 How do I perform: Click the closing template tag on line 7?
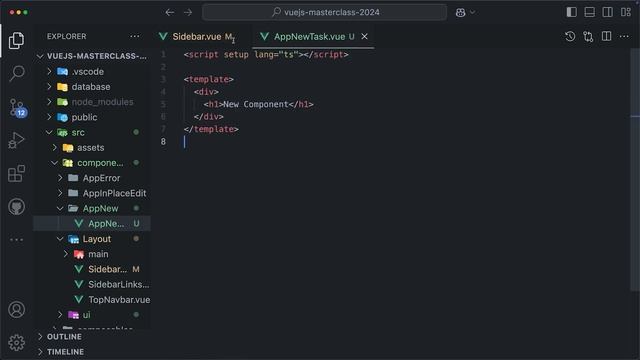click(211, 129)
